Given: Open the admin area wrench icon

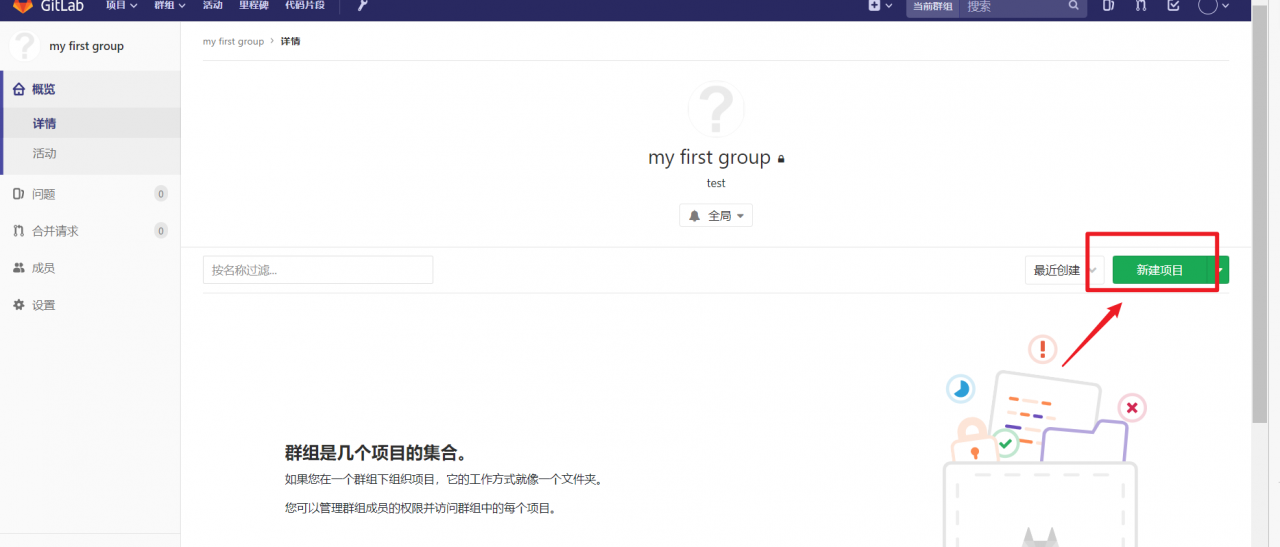Looking at the screenshot, I should (362, 6).
